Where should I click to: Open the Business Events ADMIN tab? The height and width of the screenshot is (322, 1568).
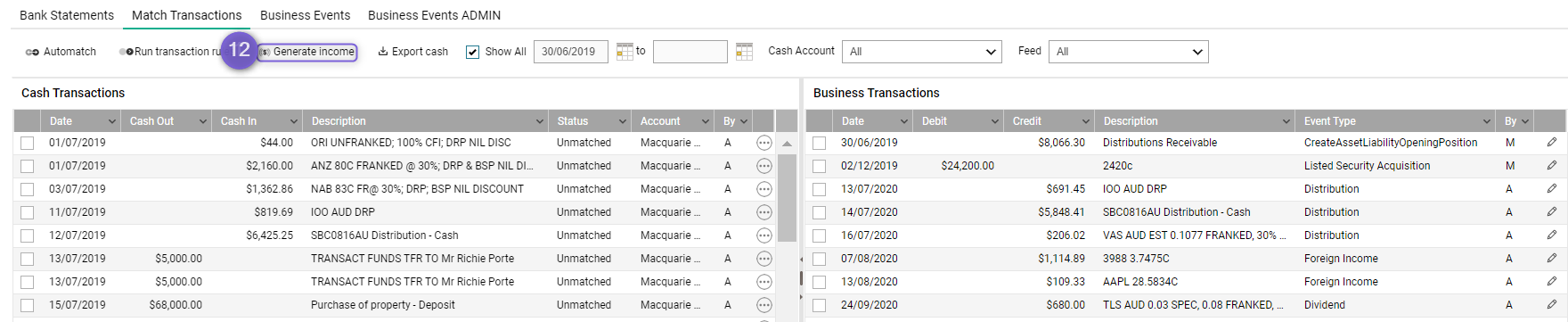coord(434,15)
